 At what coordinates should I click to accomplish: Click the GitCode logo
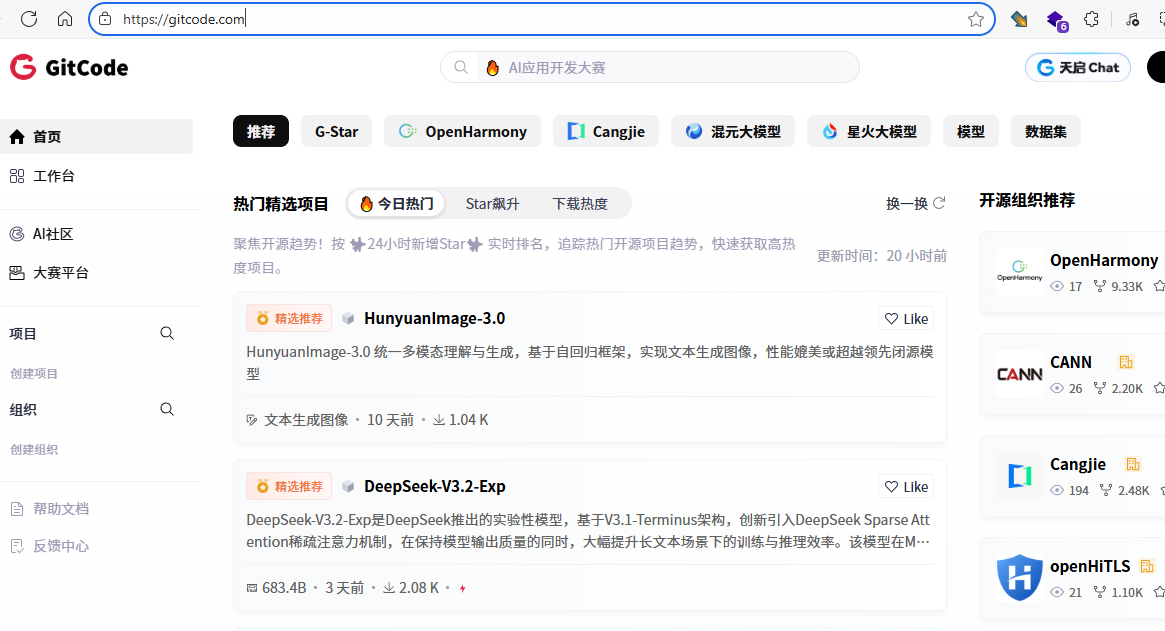coord(69,68)
